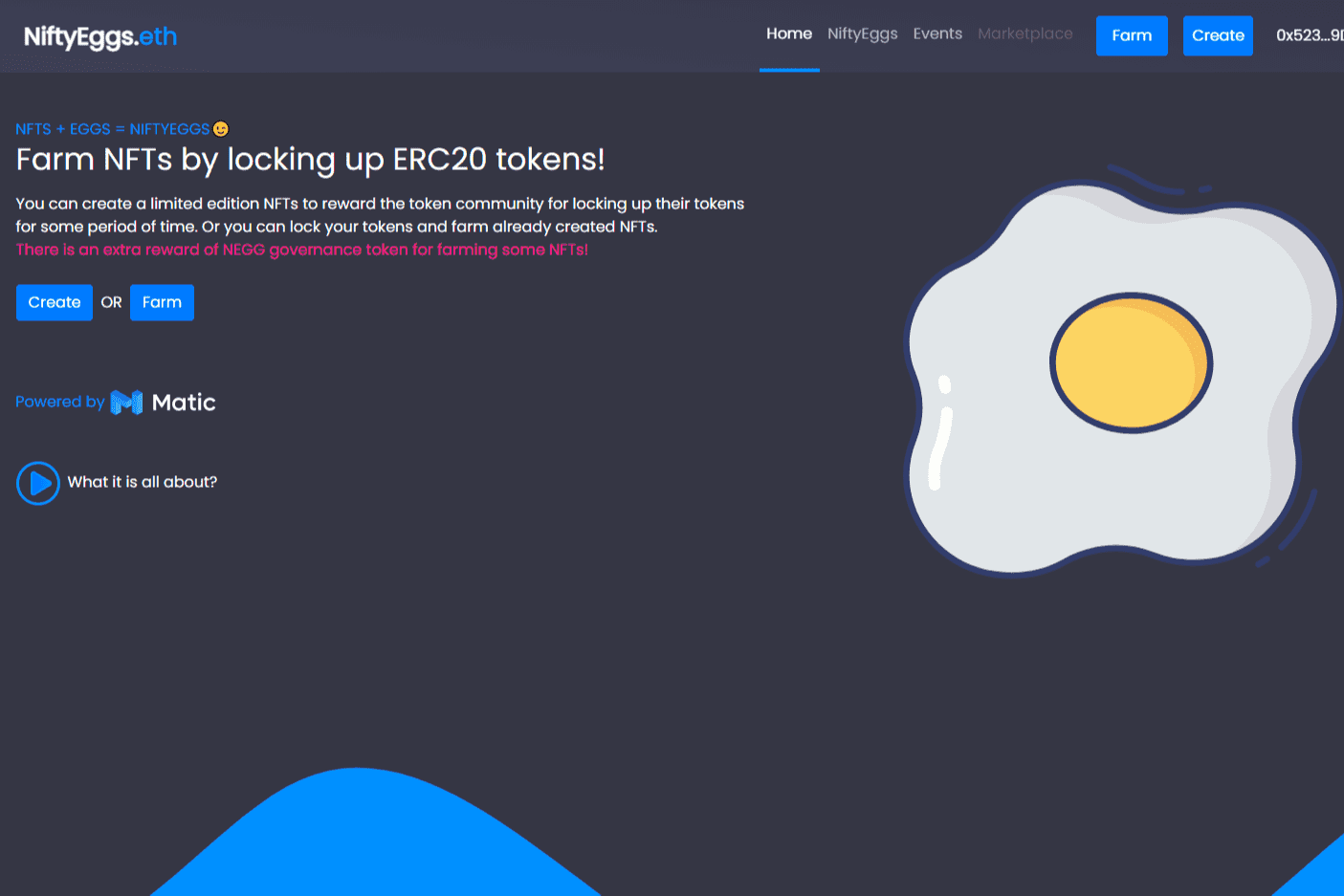Image resolution: width=1344 pixels, height=896 pixels.
Task: Click the pink NEGG governance token notice
Action: coord(301,250)
